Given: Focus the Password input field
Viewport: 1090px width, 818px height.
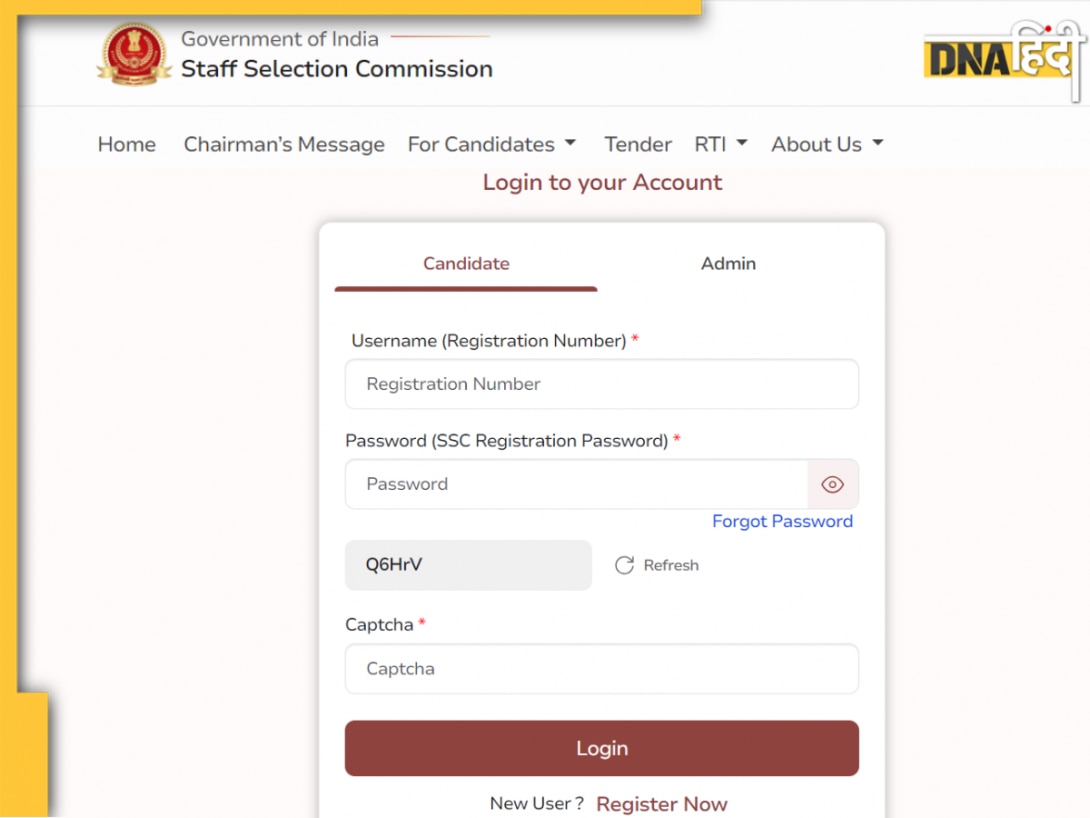Looking at the screenshot, I should tap(576, 484).
